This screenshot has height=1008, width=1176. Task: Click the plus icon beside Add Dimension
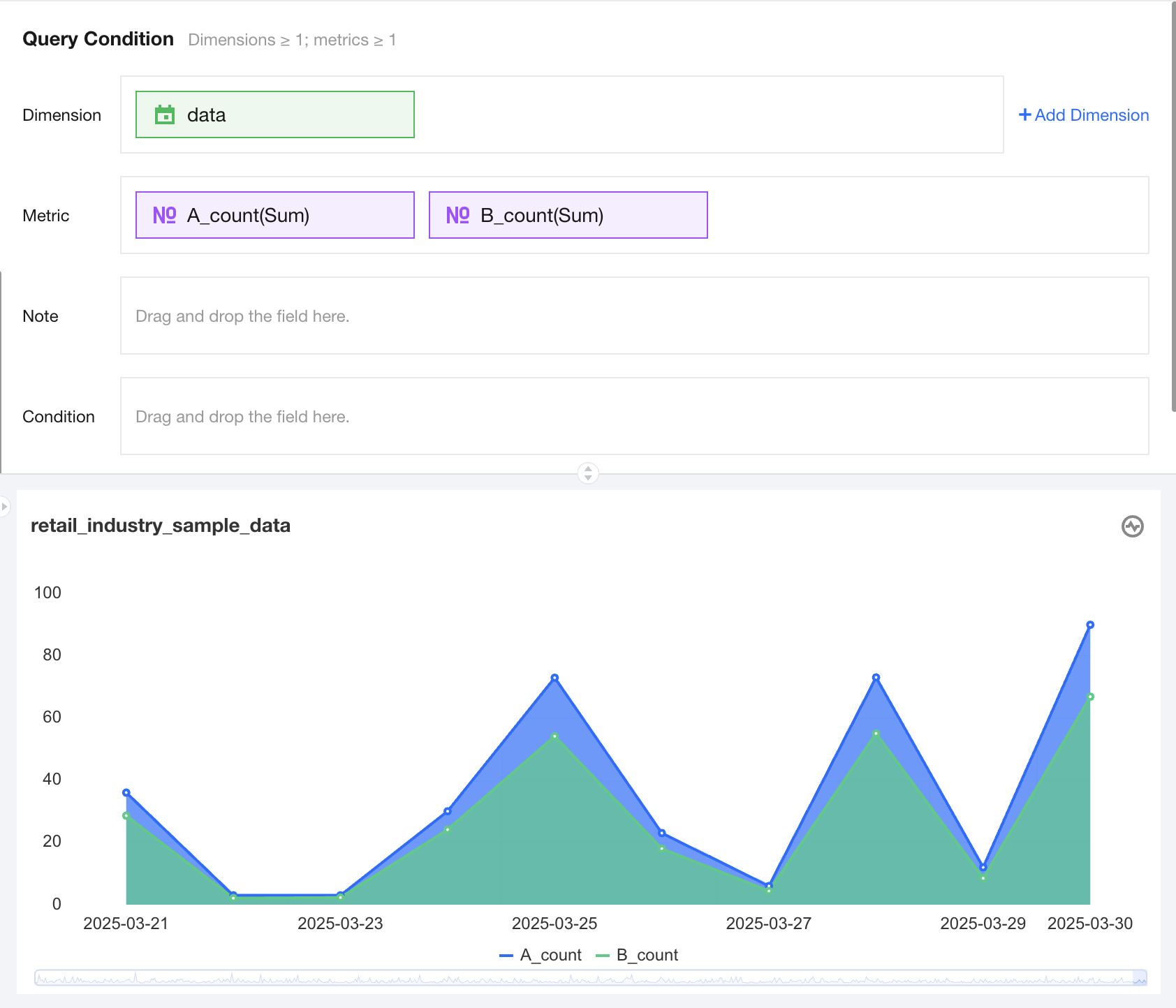[1024, 114]
